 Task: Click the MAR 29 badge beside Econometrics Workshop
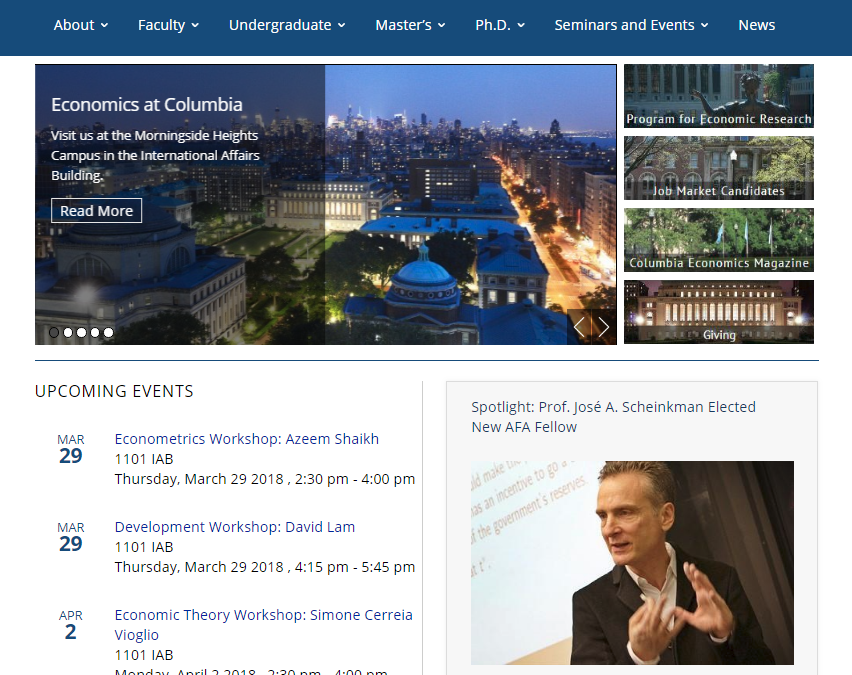pos(71,448)
